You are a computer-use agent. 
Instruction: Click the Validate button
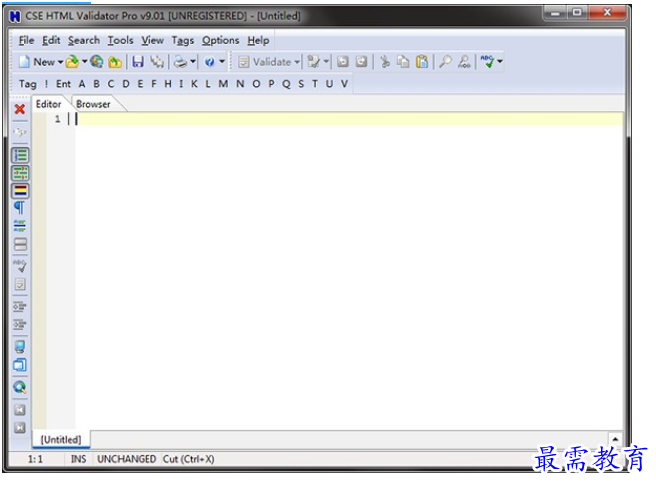point(264,62)
